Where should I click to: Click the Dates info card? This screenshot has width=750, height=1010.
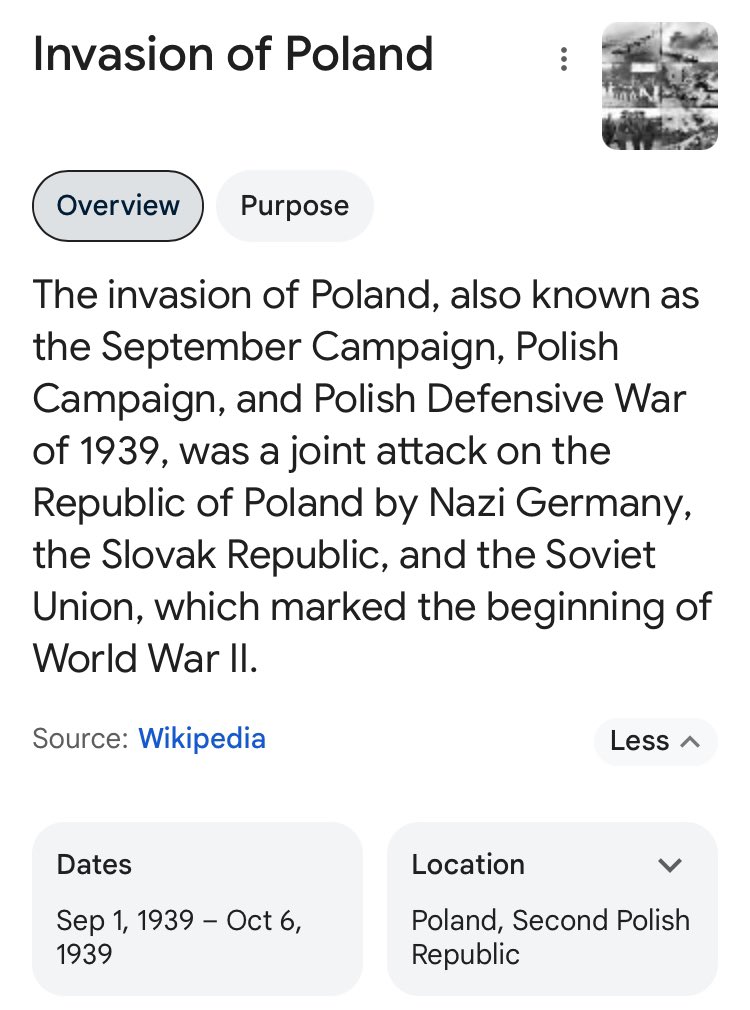197,908
